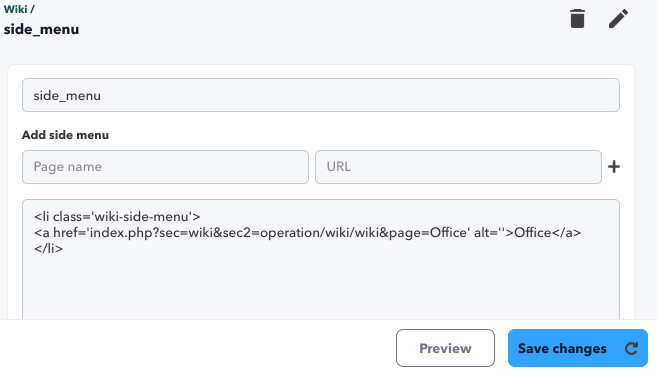
Task: Click the 'Office</a>' text in the editor
Action: pyautogui.click(x=547, y=233)
